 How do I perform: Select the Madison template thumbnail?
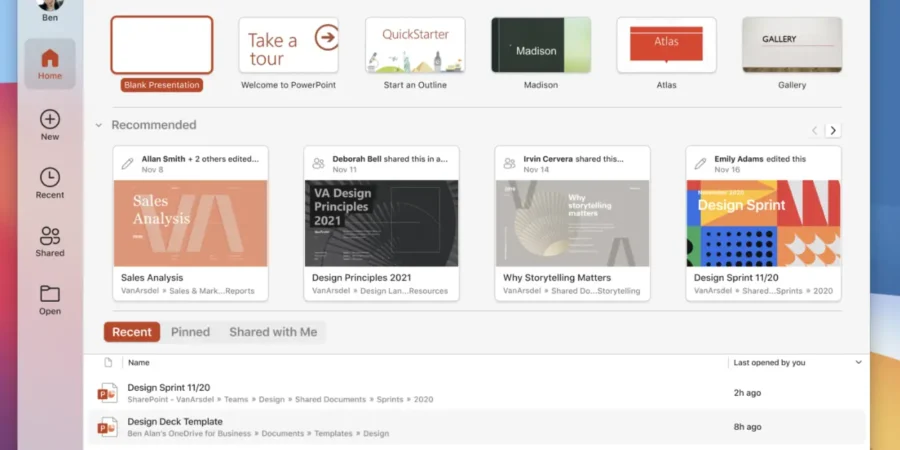tap(541, 45)
